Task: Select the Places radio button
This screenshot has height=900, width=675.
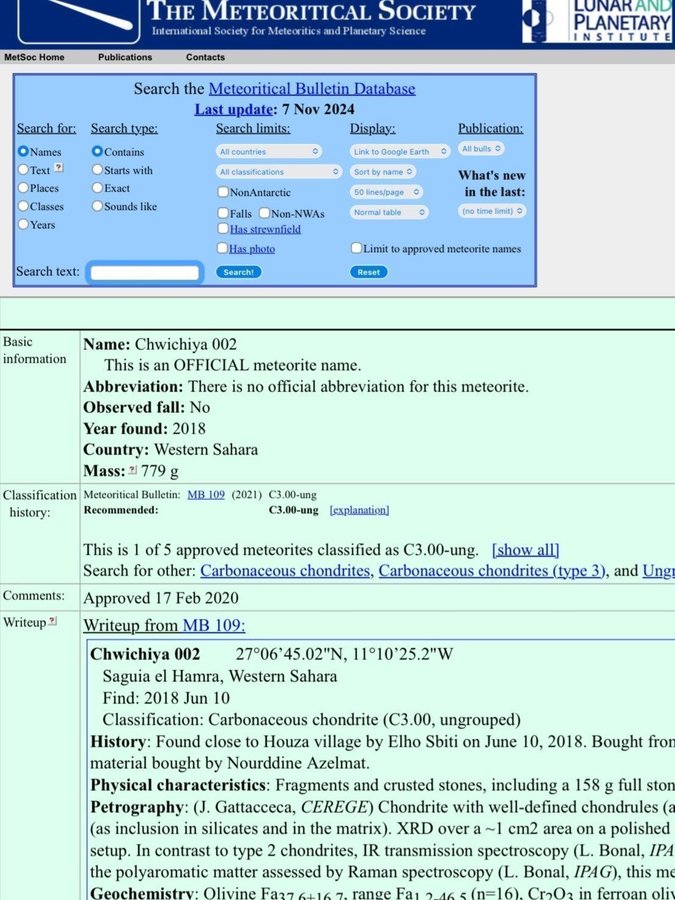Action: (x=23, y=188)
